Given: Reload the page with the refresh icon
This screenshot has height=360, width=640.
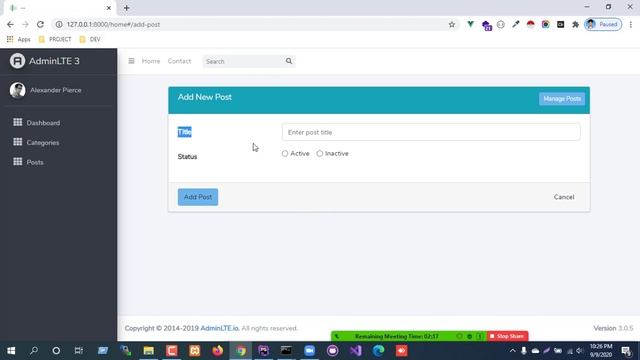Looking at the screenshot, I should (40, 24).
